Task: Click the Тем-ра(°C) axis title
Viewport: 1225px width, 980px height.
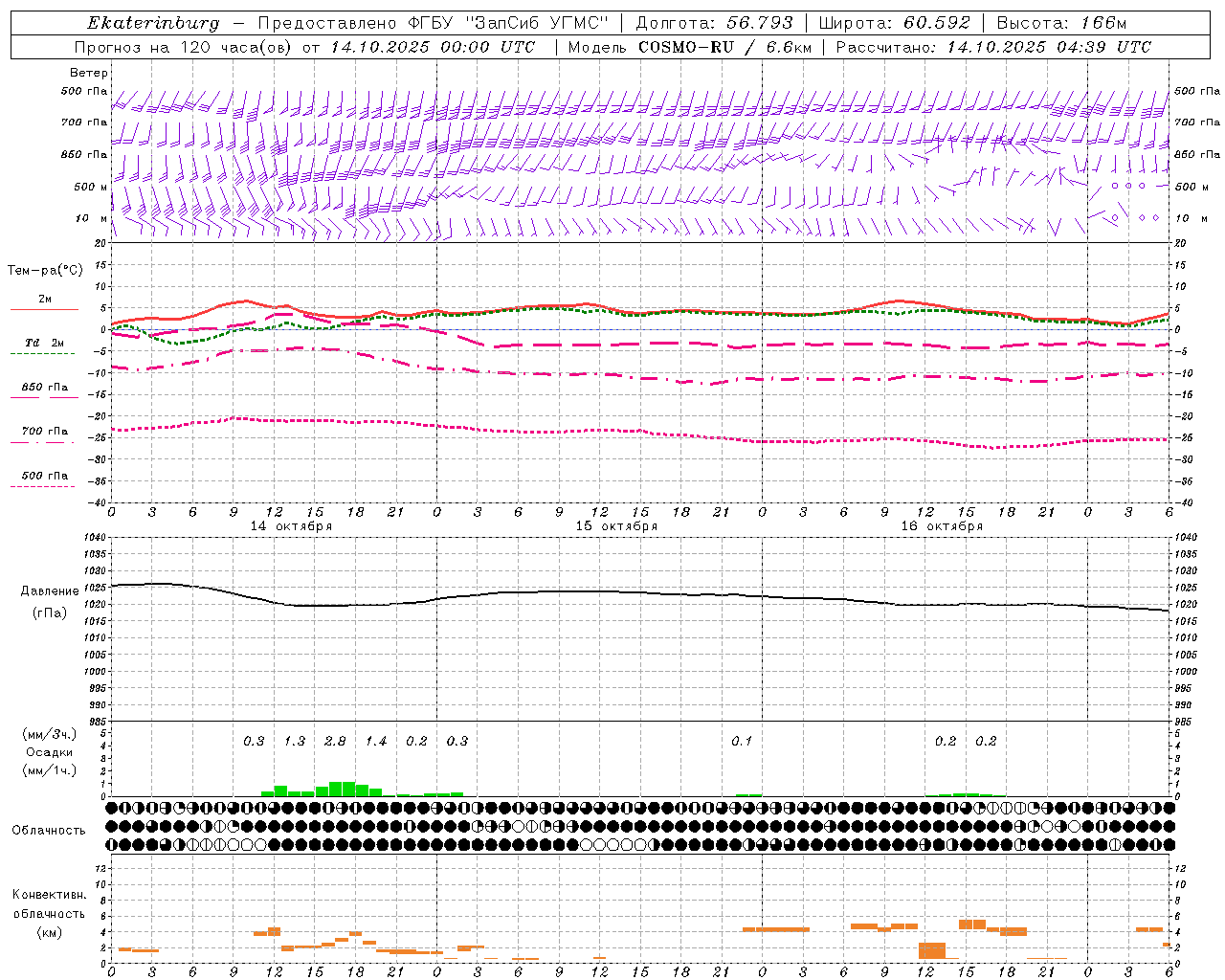Action: pyautogui.click(x=45, y=271)
